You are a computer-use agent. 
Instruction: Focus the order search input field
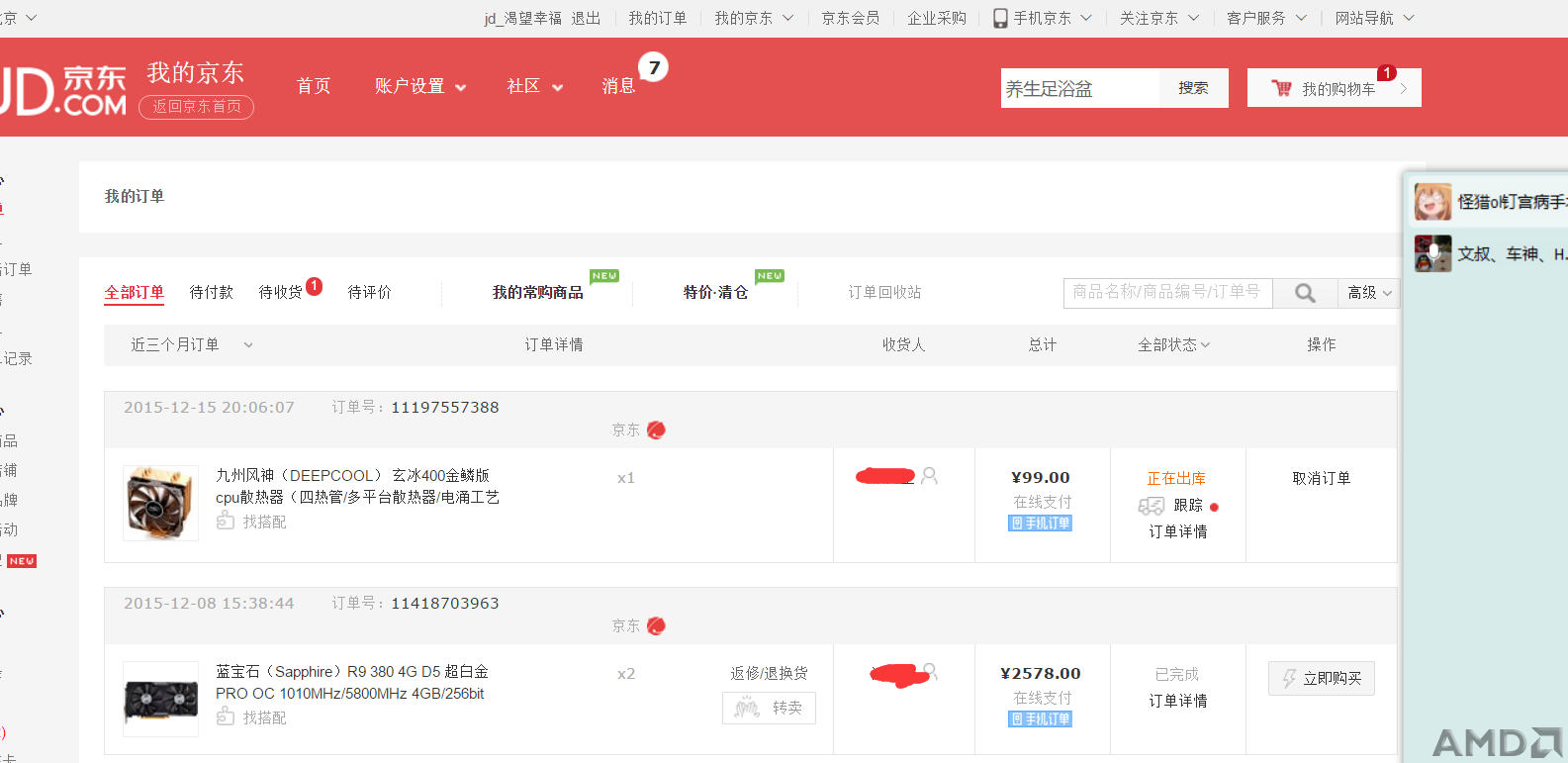click(1168, 293)
